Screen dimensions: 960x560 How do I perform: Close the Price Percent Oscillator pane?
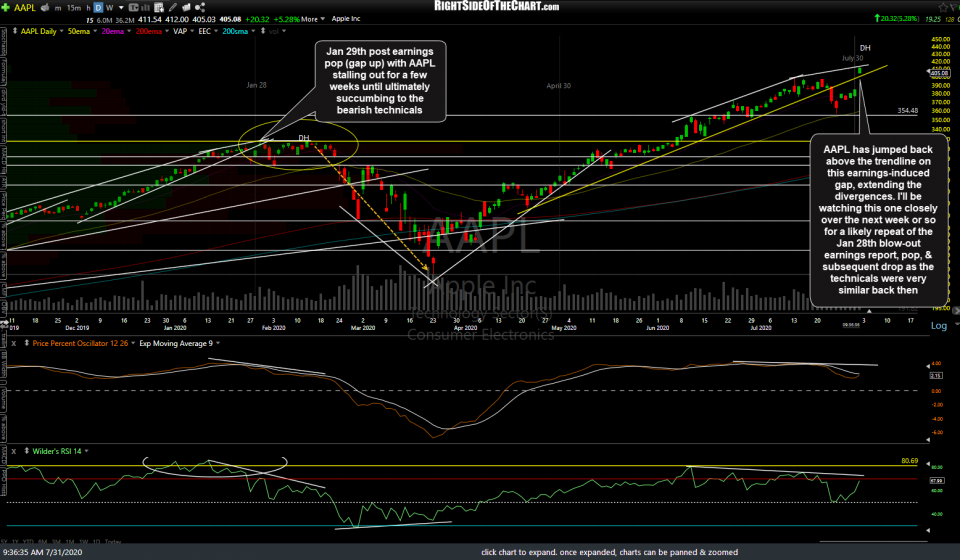(13, 343)
